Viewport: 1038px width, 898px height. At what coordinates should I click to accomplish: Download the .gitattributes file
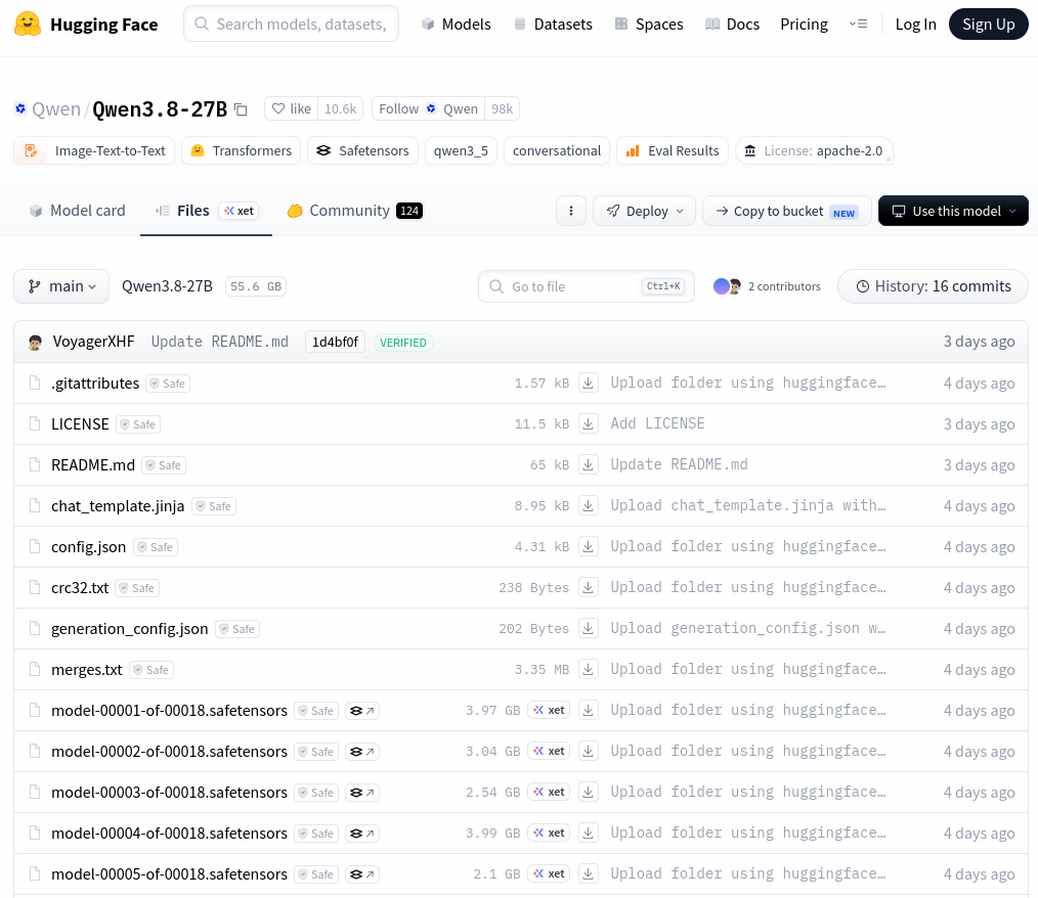pyautogui.click(x=588, y=382)
